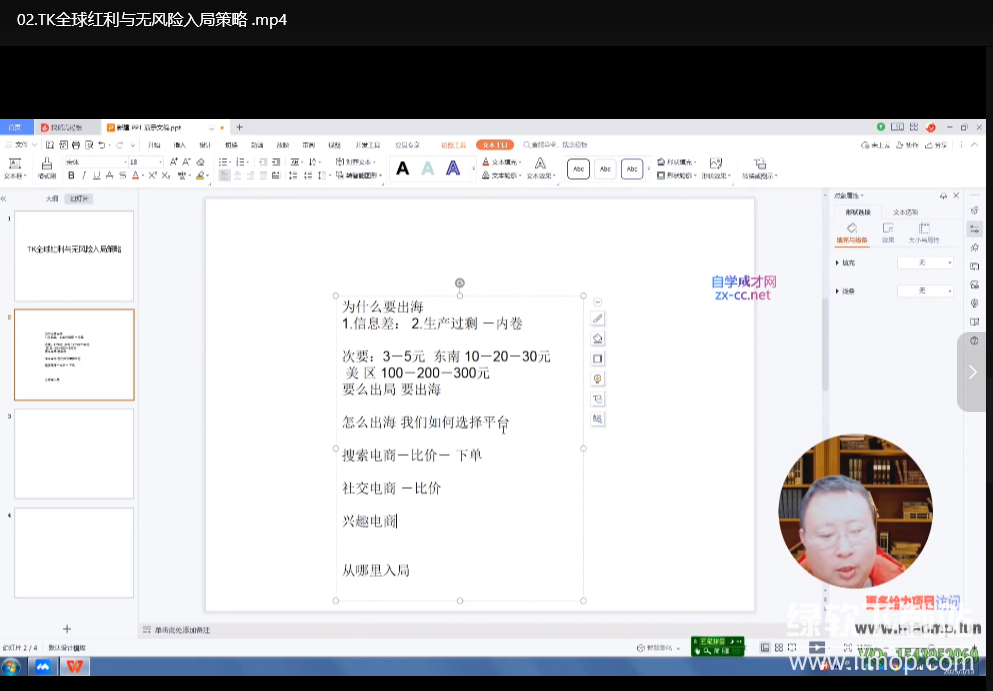Click the undo arrow in quick toolbar
993x691 pixels.
101,145
